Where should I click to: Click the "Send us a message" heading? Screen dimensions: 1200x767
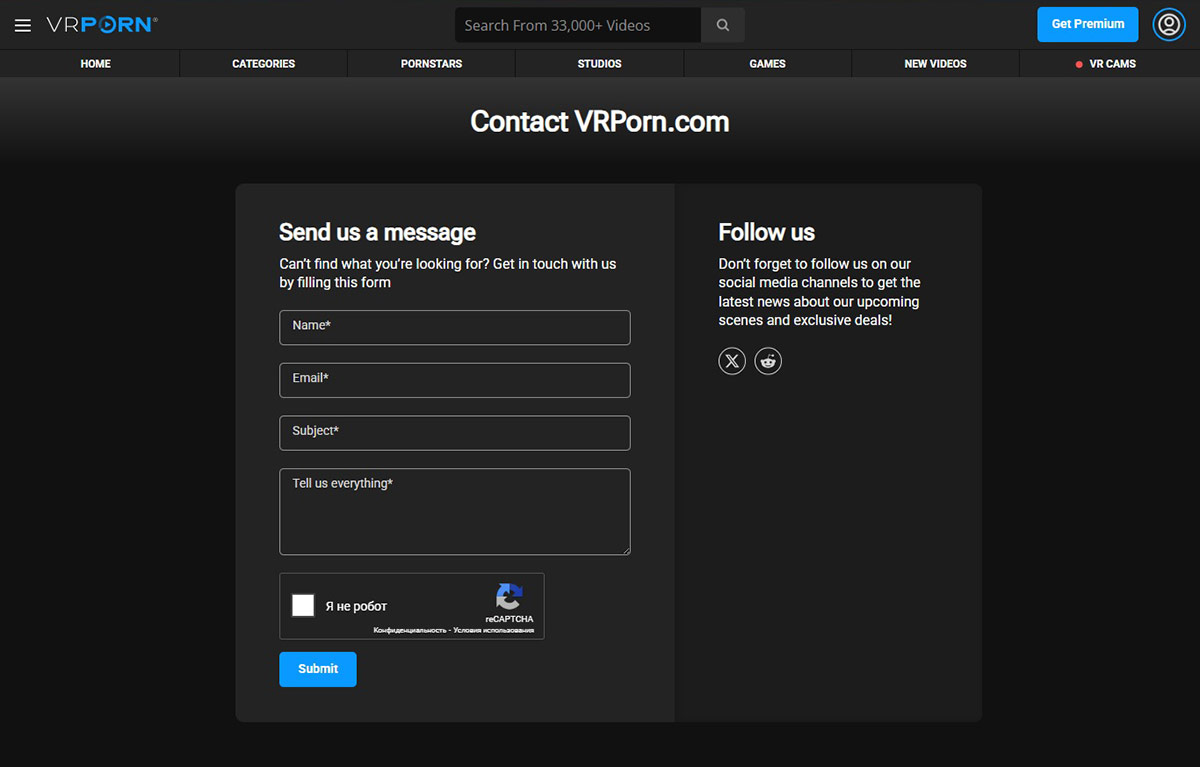(x=377, y=233)
